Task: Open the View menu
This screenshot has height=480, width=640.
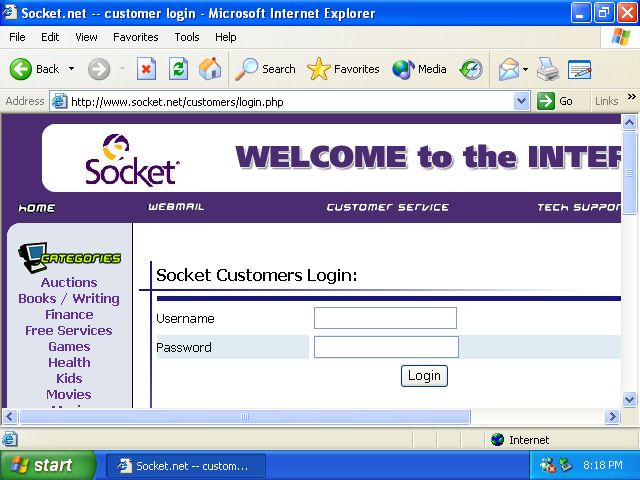Action: 86,37
